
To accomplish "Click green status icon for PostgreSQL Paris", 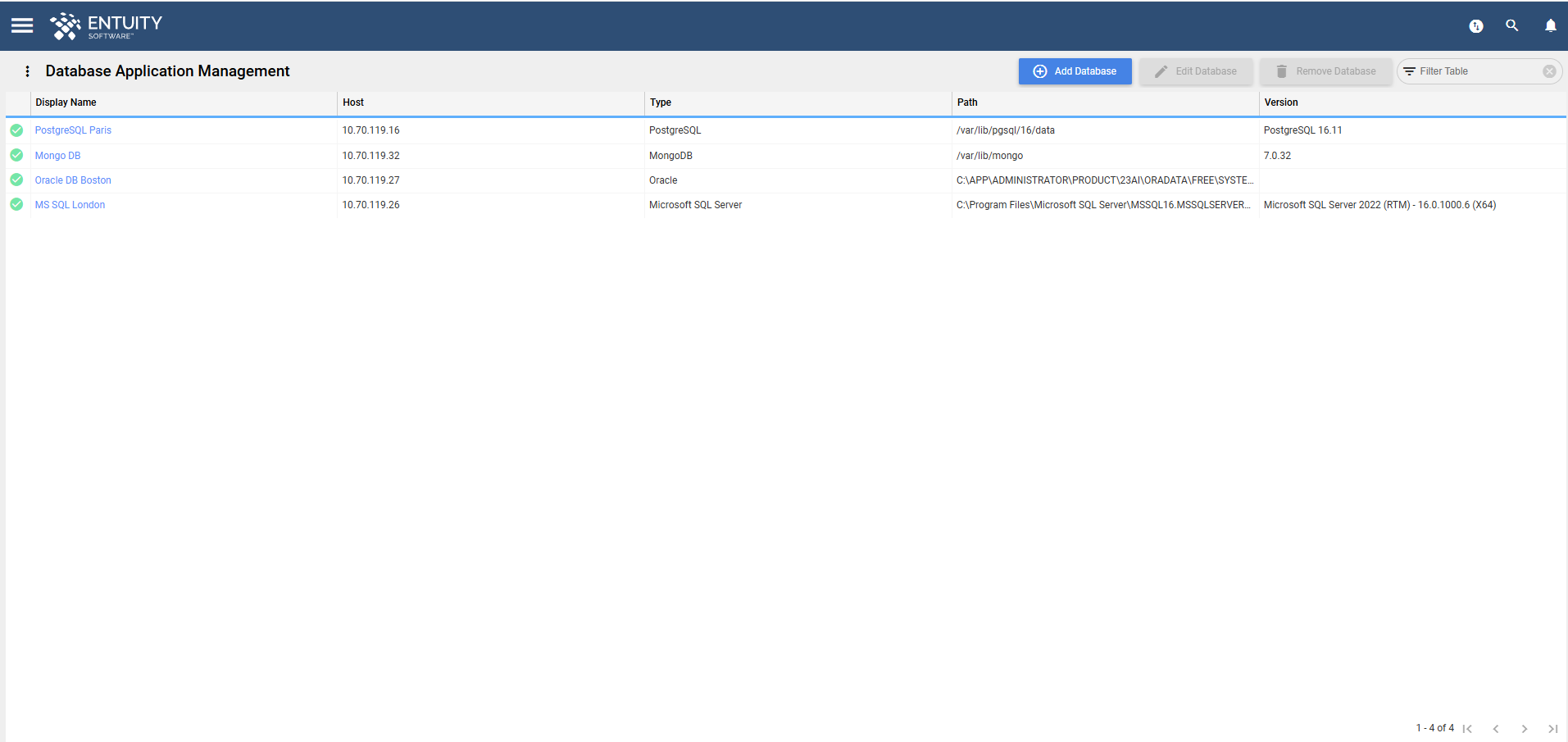I will tap(16, 130).
